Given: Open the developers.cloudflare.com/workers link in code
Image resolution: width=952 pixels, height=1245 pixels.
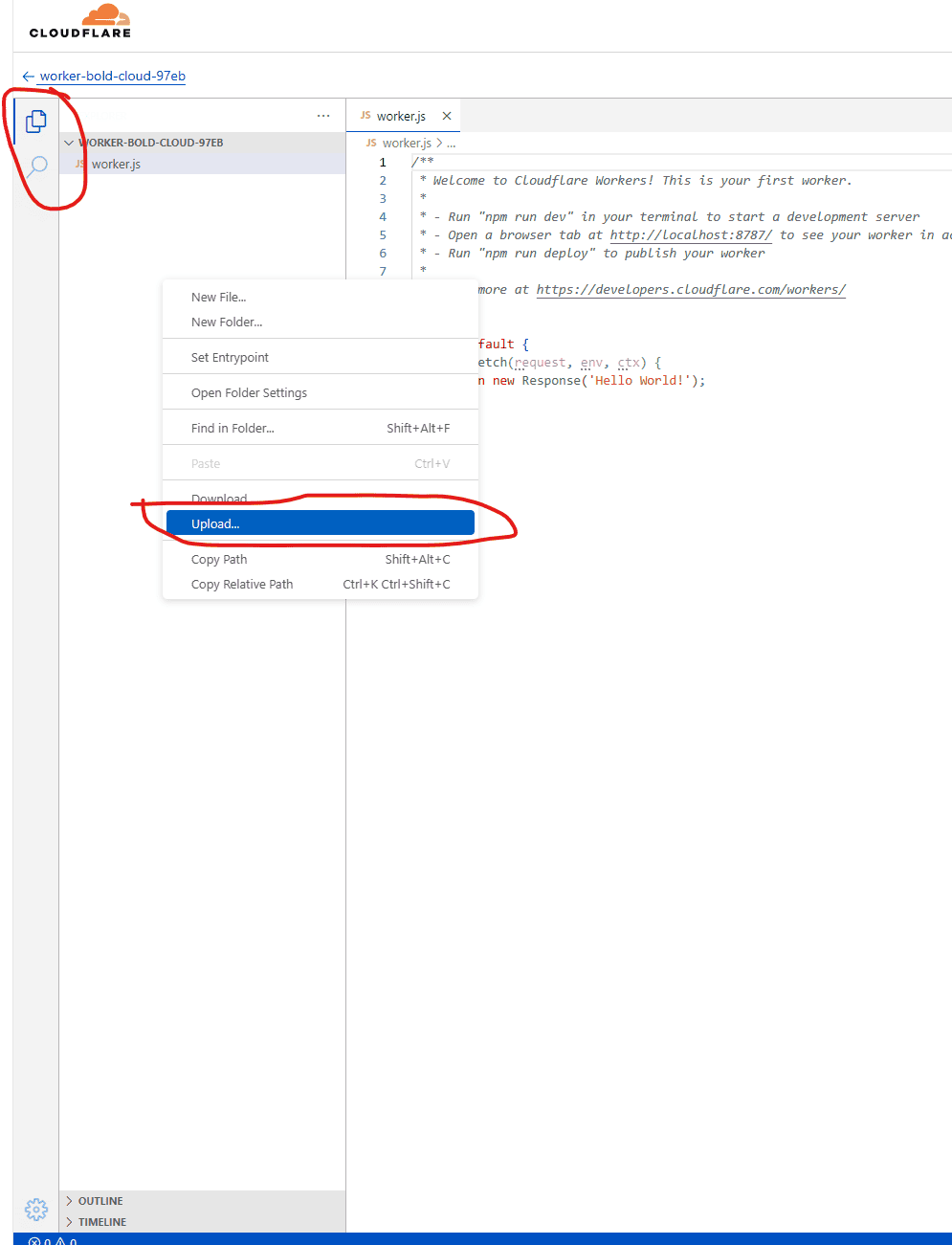Looking at the screenshot, I should point(691,290).
